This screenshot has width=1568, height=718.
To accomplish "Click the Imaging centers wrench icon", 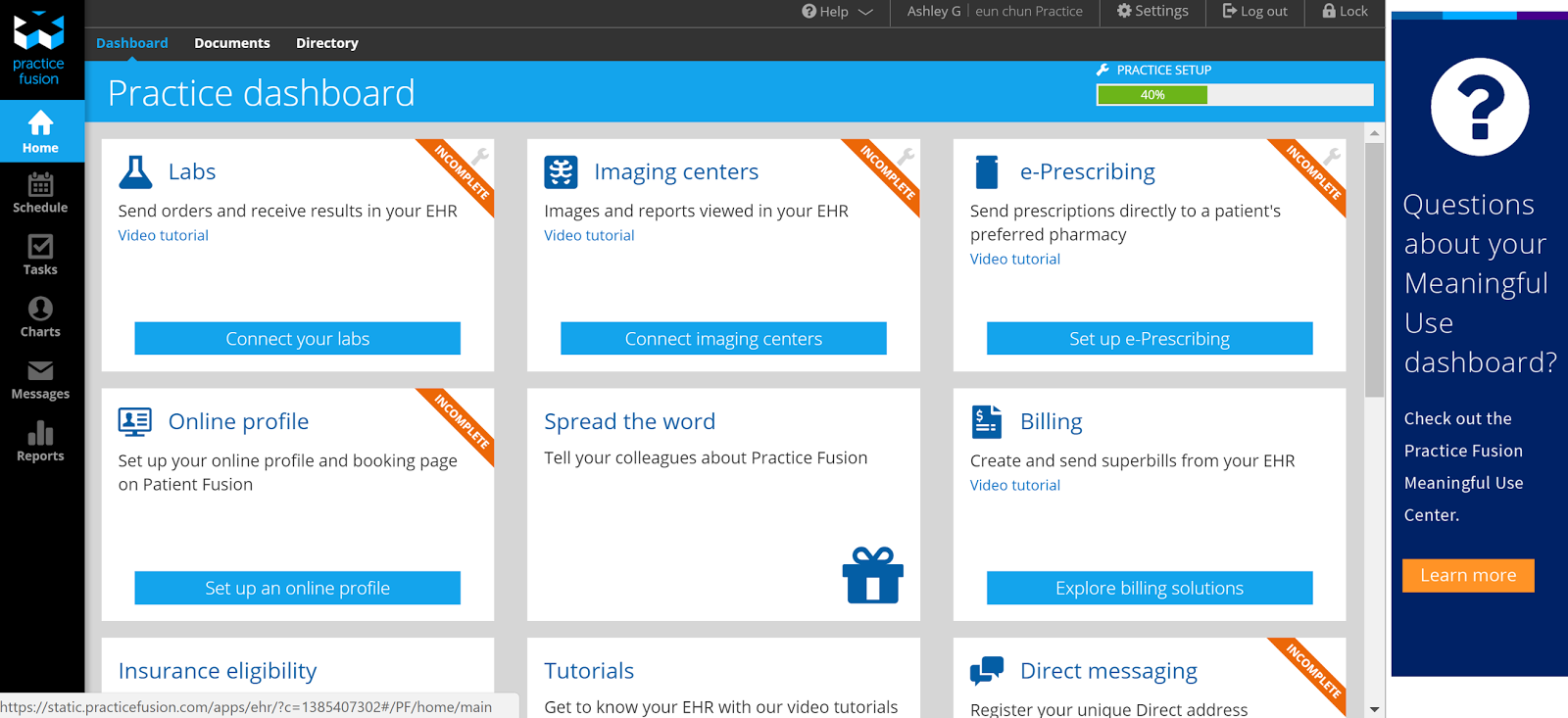I will coord(906,156).
